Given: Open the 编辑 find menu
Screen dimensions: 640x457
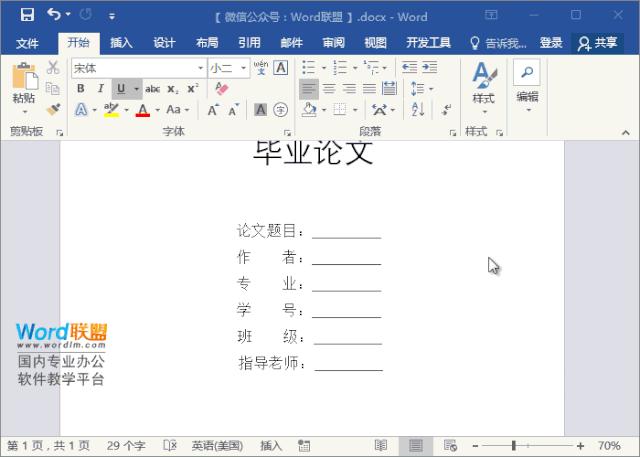Looking at the screenshot, I should 527,86.
